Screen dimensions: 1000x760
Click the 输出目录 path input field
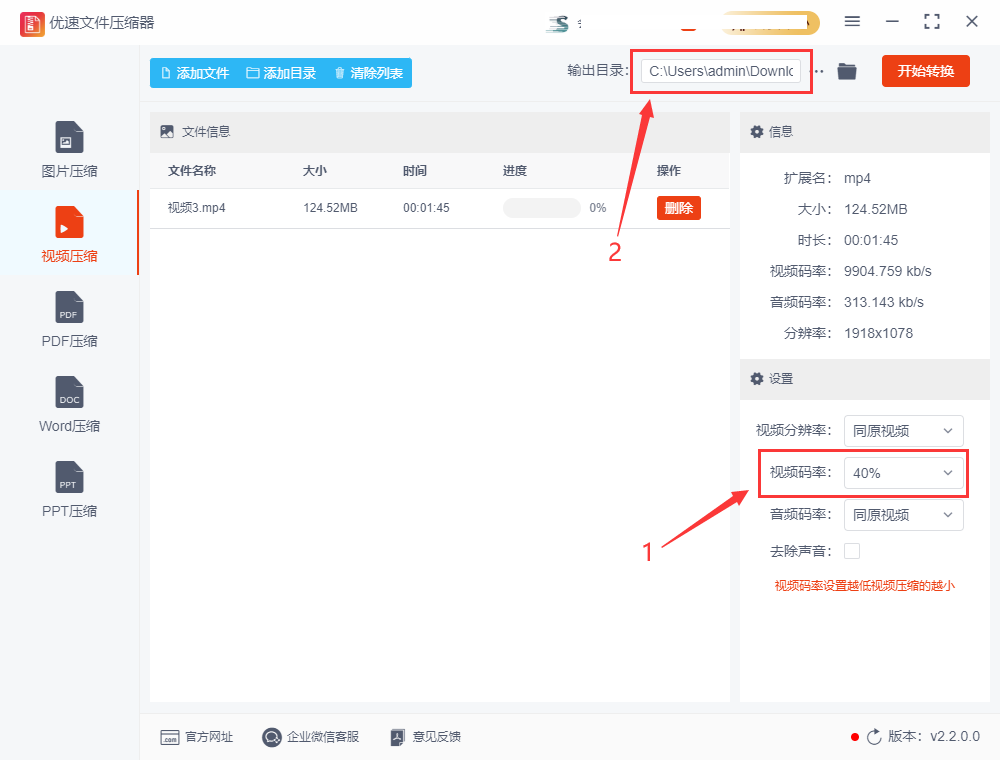720,71
